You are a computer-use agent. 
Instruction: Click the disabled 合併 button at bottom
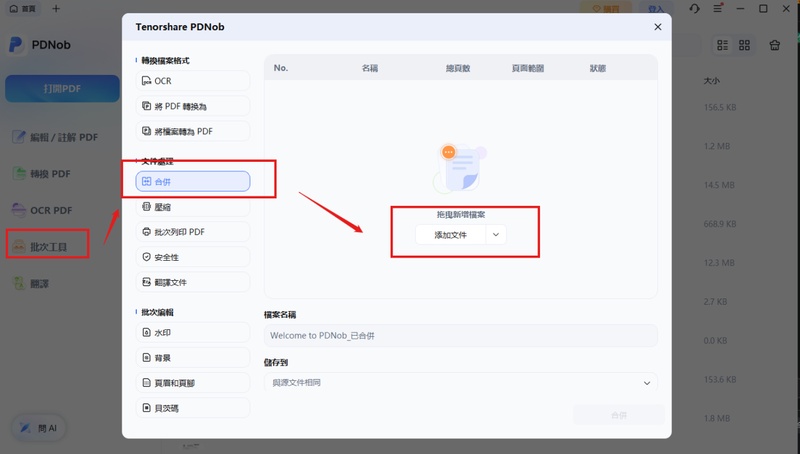618,415
